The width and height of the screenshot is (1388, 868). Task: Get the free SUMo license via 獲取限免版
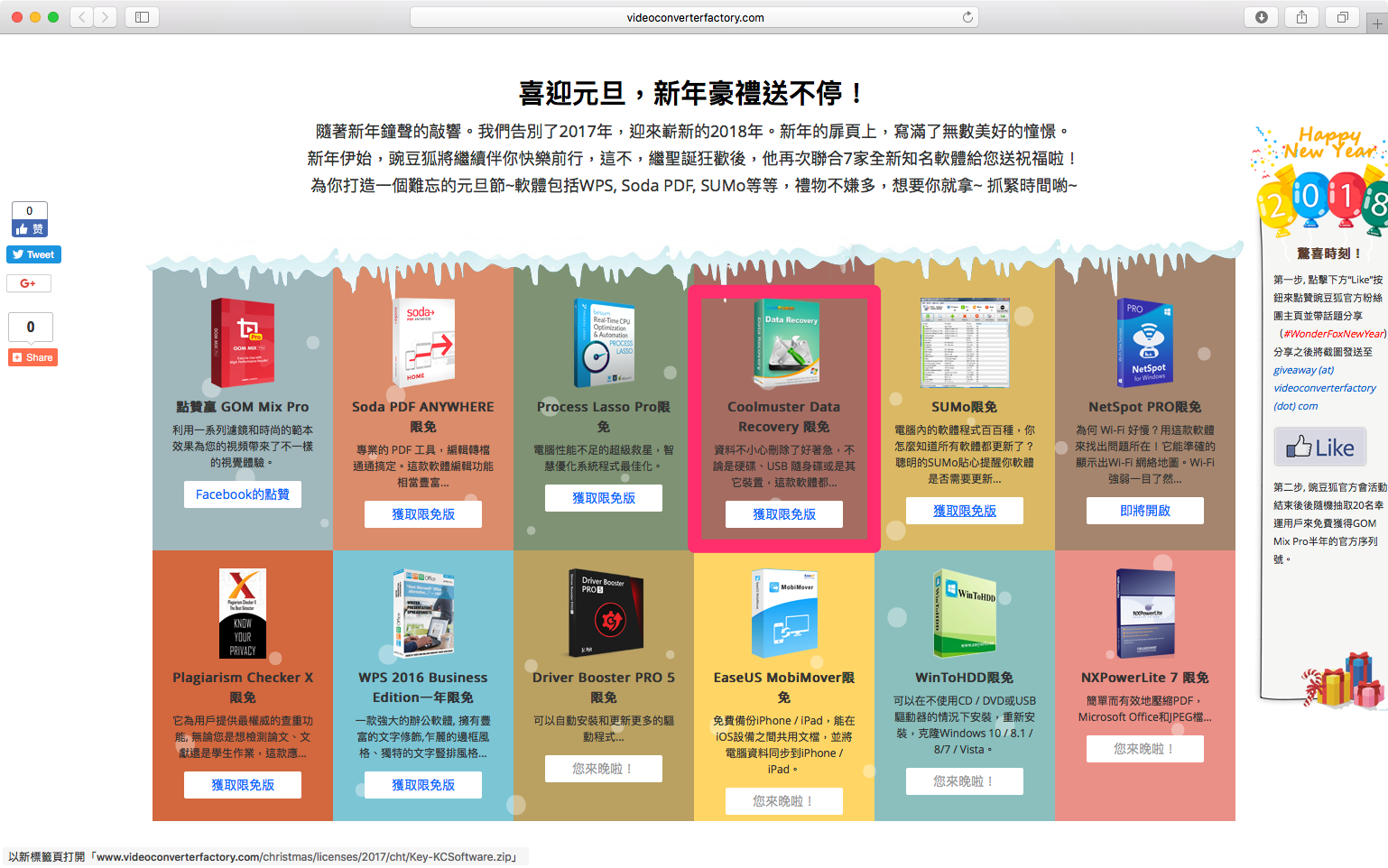coord(965,511)
